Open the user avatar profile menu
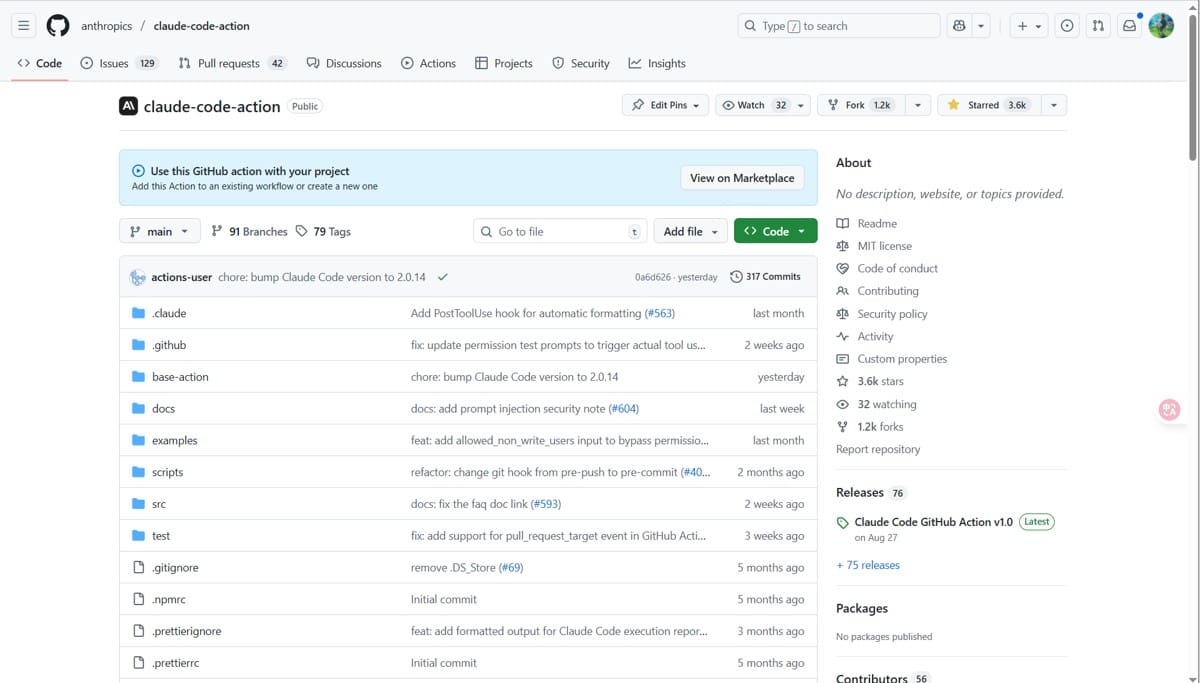 click(1161, 26)
